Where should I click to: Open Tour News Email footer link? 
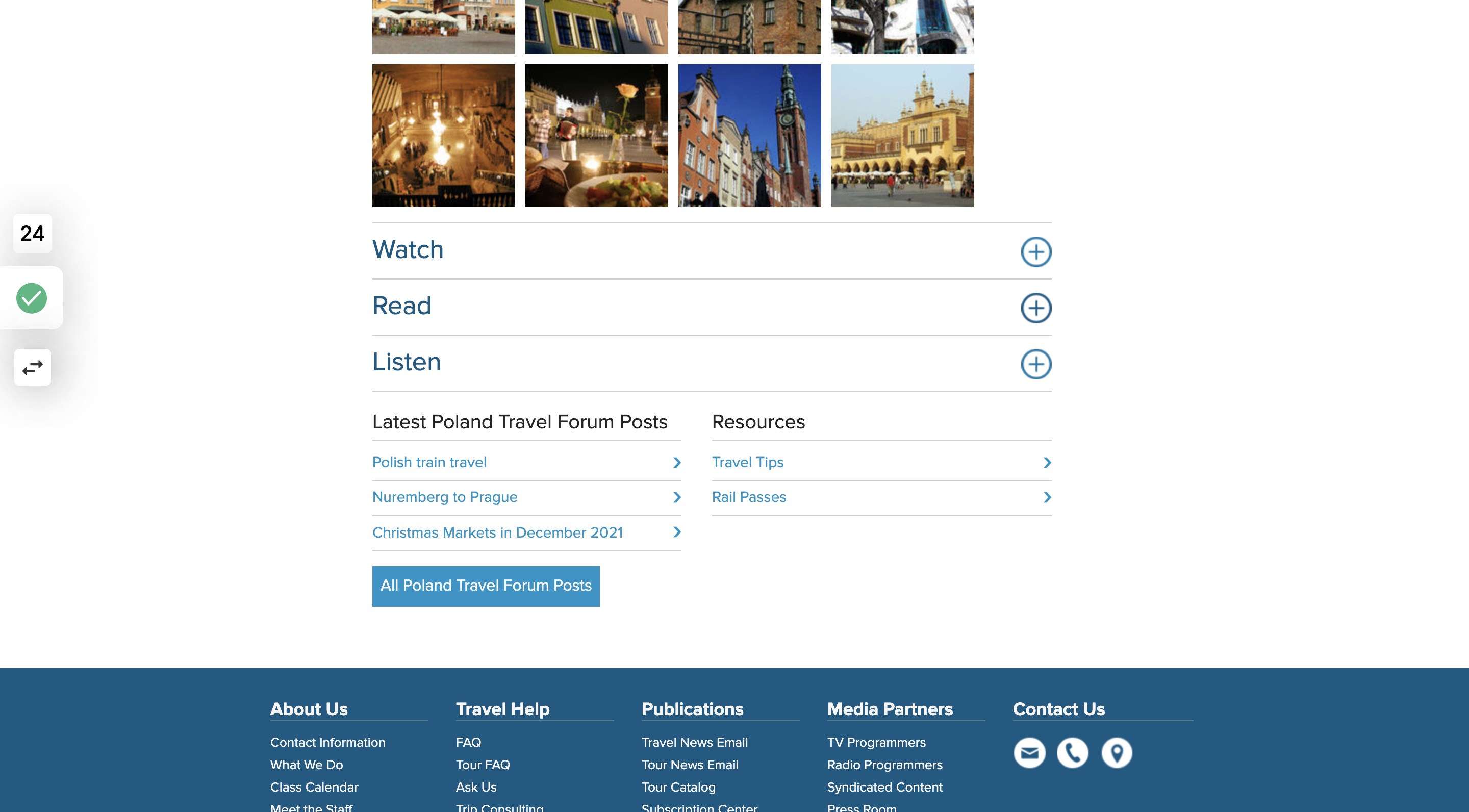coord(690,765)
